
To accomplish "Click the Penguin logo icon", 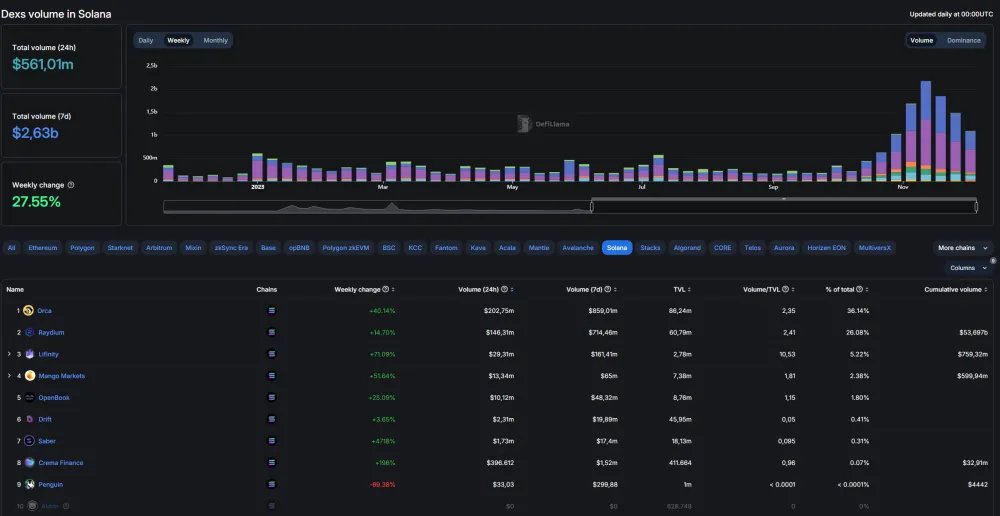I will (29, 484).
